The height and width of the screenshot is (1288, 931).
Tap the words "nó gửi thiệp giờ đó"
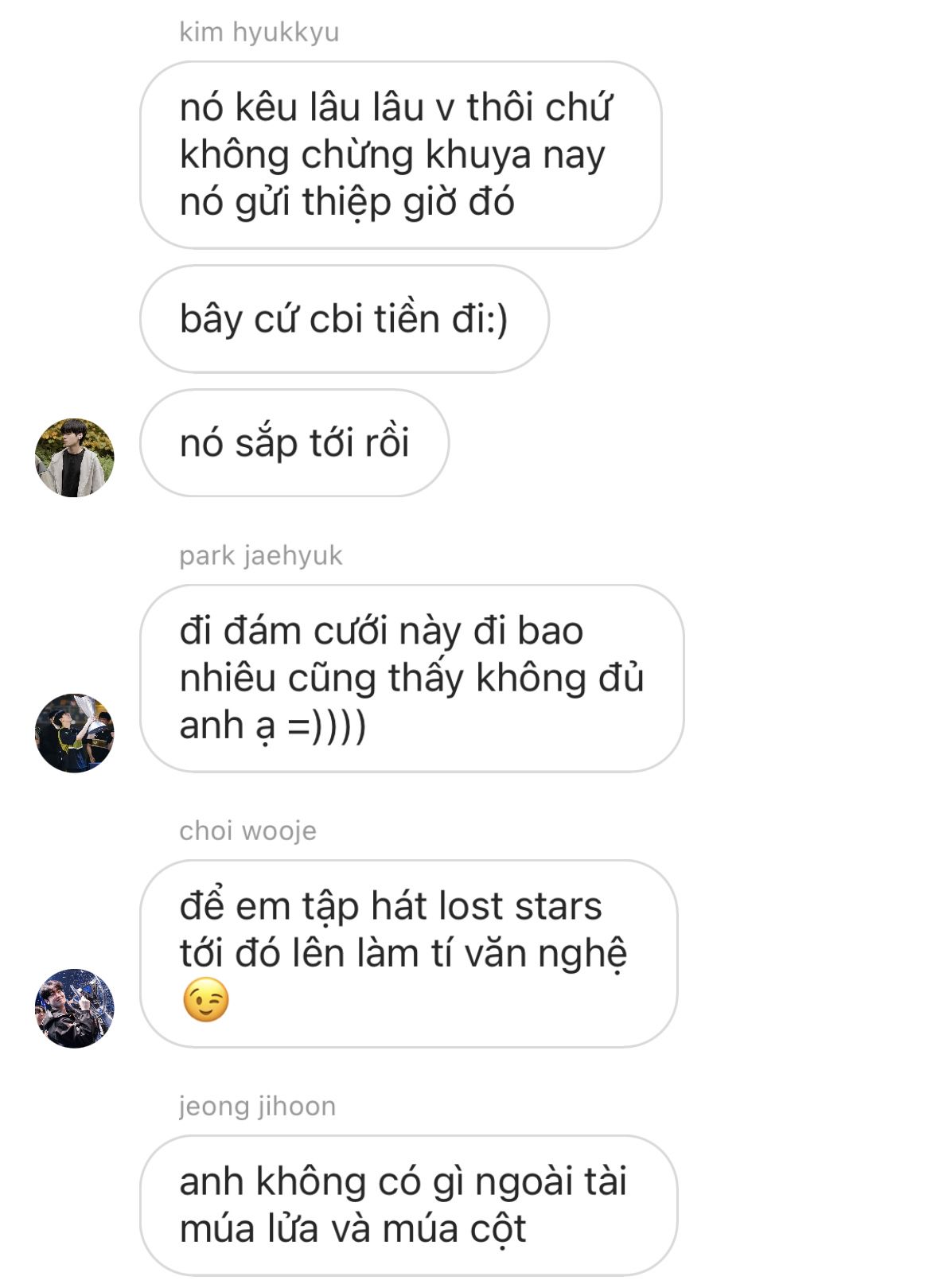click(x=347, y=202)
